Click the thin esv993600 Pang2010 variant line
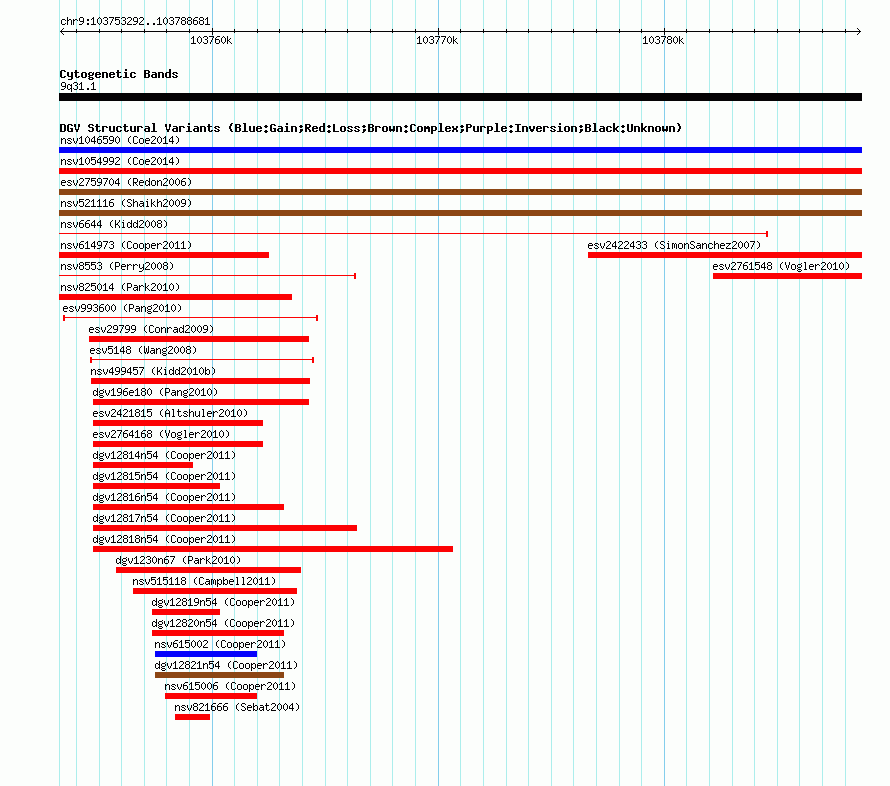Image resolution: width=890 pixels, height=786 pixels. pyautogui.click(x=190, y=318)
